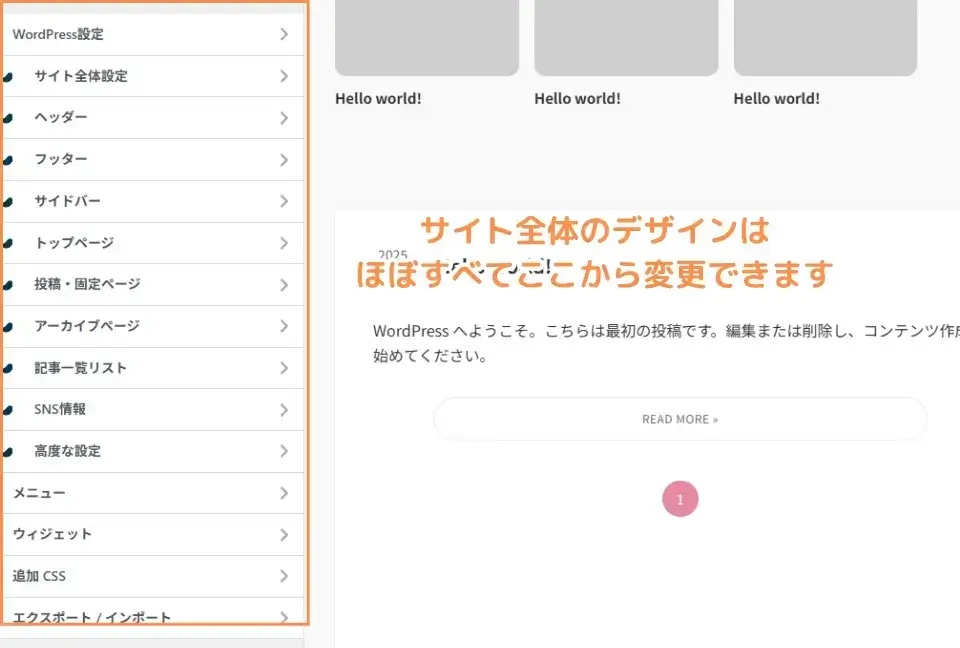
Task: Open the first Hello world! post title
Action: [378, 99]
